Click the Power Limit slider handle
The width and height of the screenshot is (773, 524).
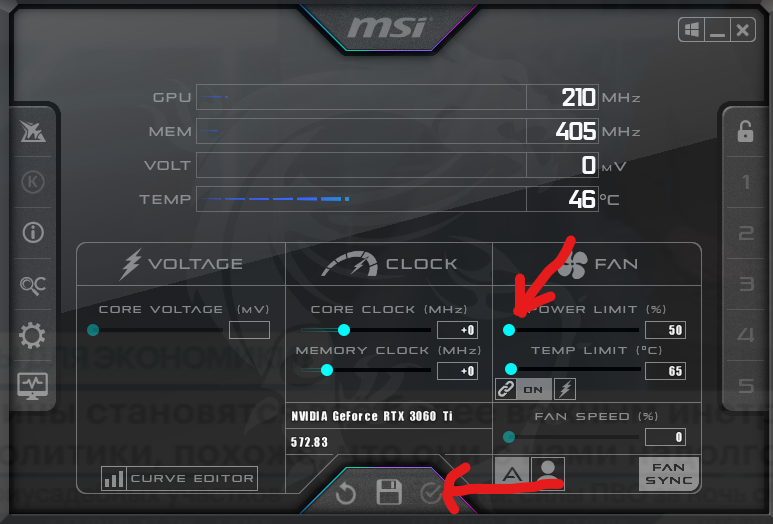tap(509, 330)
